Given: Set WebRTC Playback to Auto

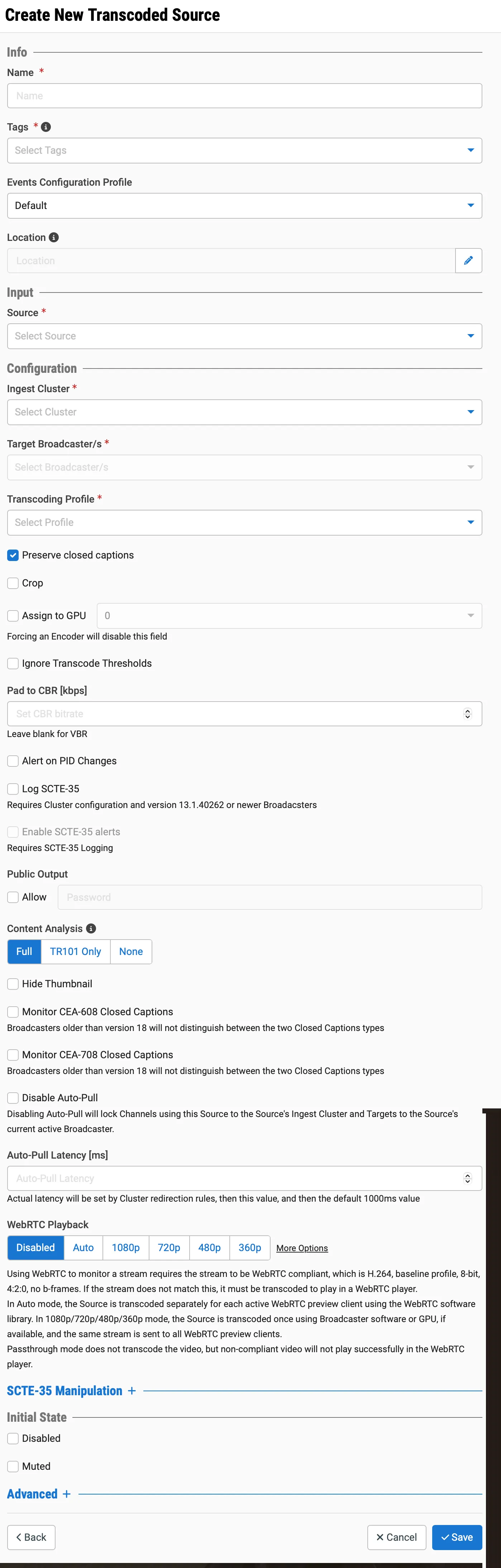Looking at the screenshot, I should (83, 1248).
